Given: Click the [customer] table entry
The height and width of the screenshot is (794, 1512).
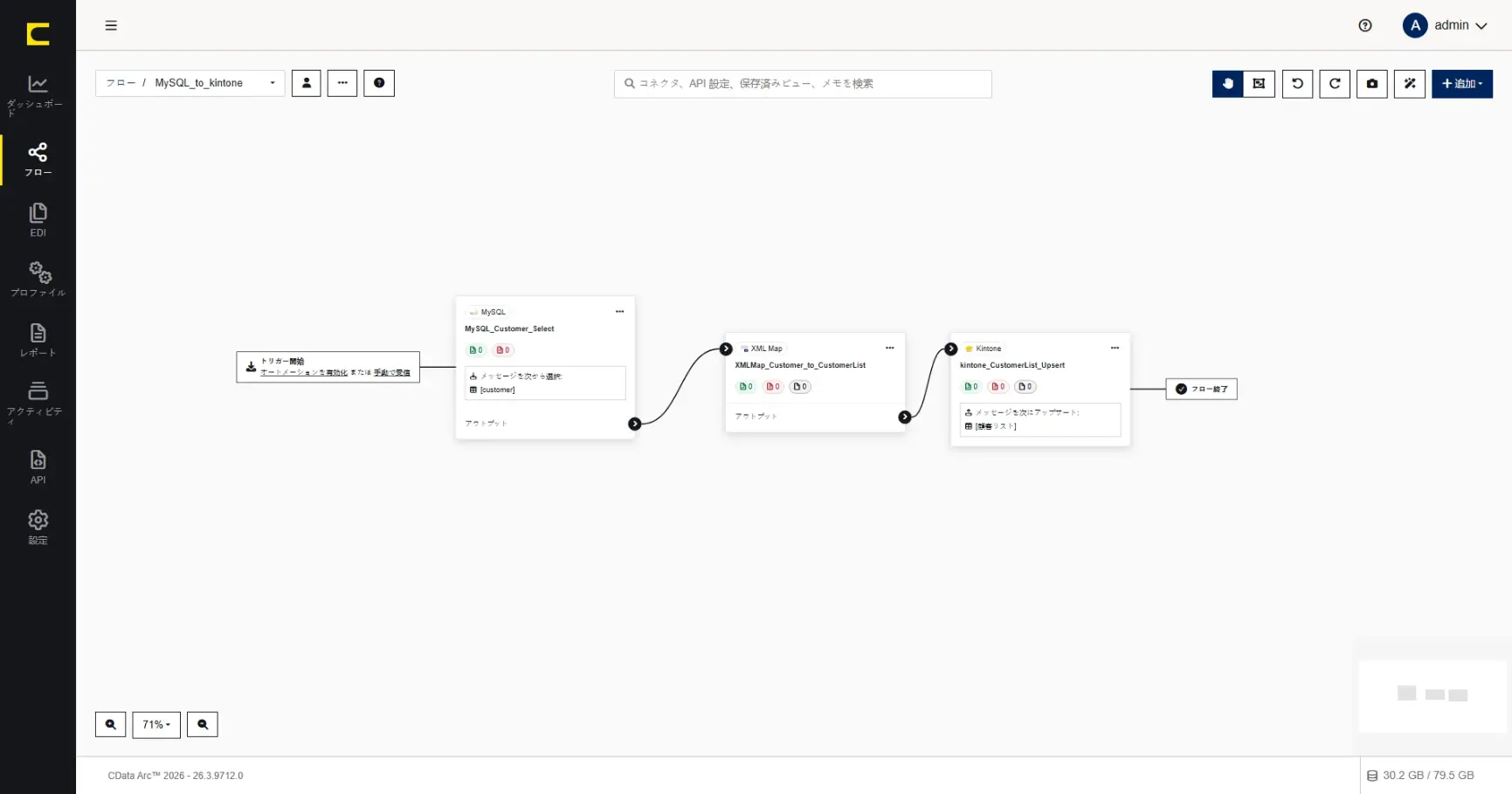Looking at the screenshot, I should [493, 390].
